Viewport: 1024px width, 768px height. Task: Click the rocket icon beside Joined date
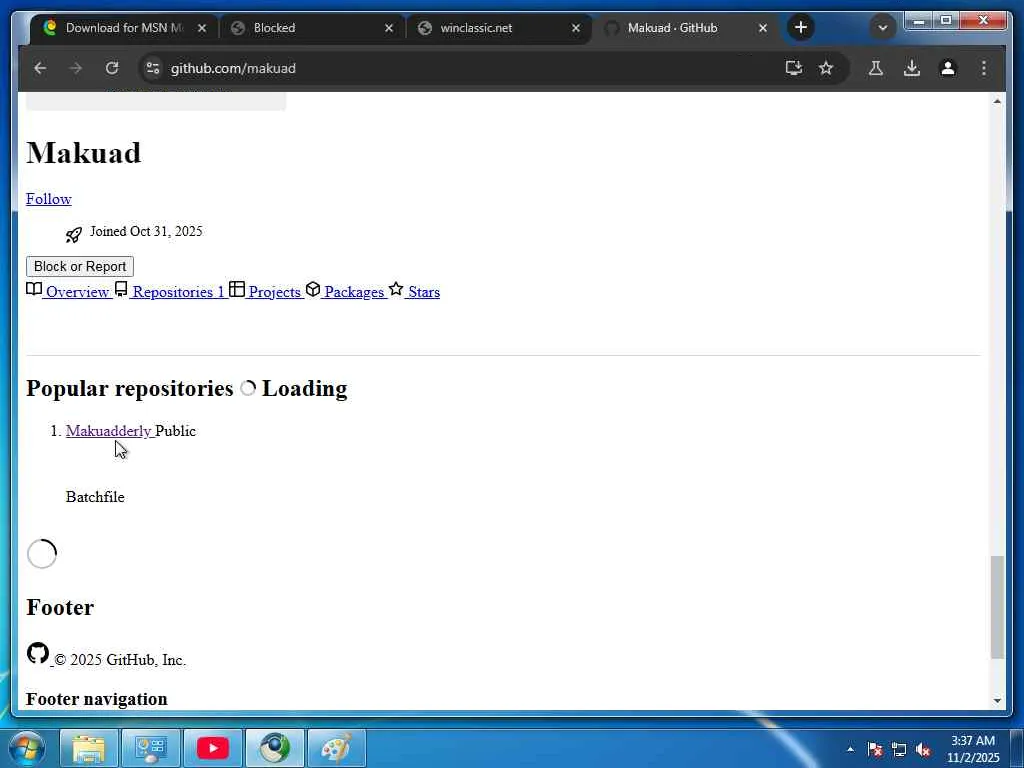[74, 234]
